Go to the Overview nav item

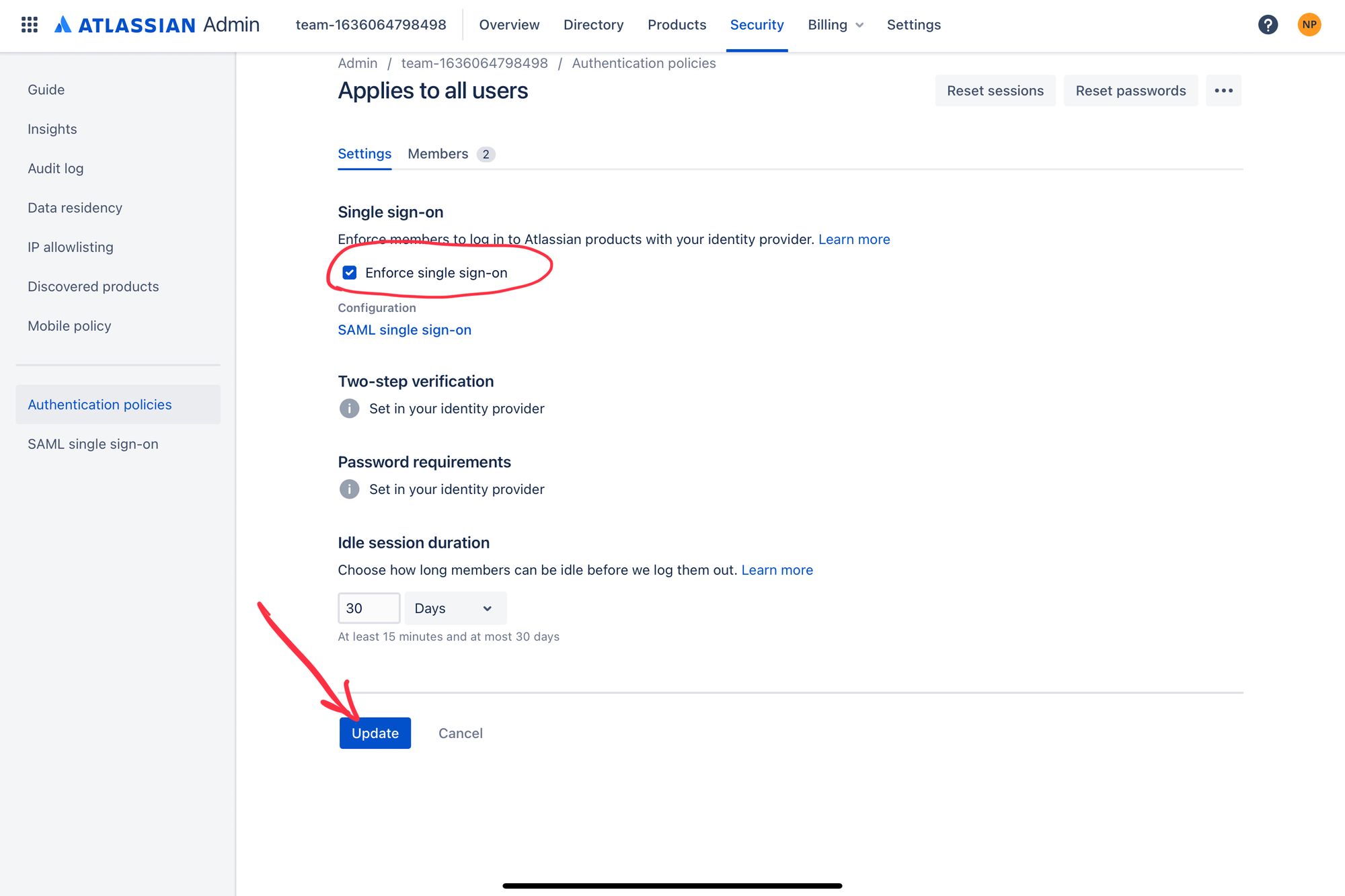(x=509, y=25)
